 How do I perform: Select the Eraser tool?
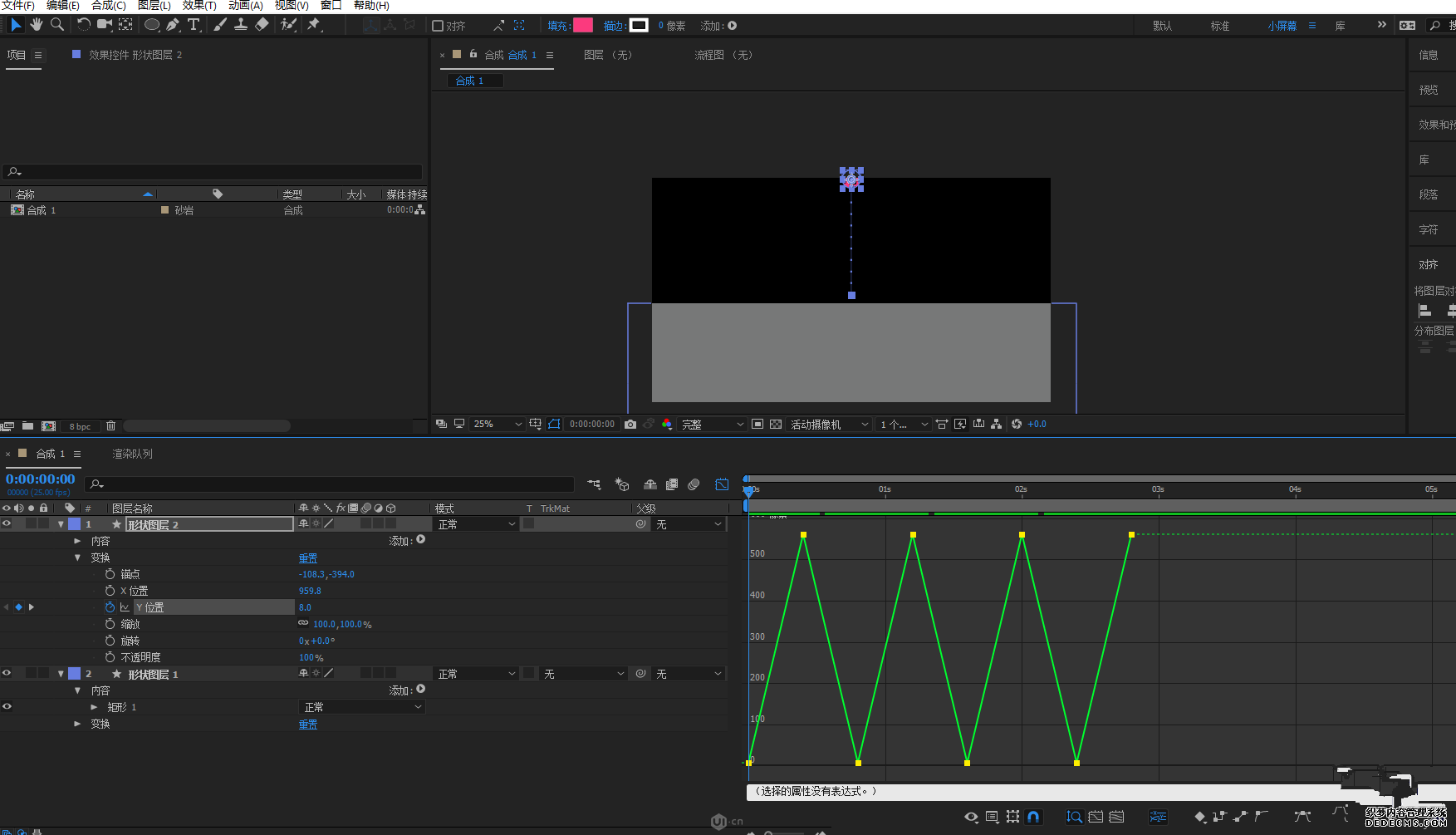pyautogui.click(x=262, y=25)
